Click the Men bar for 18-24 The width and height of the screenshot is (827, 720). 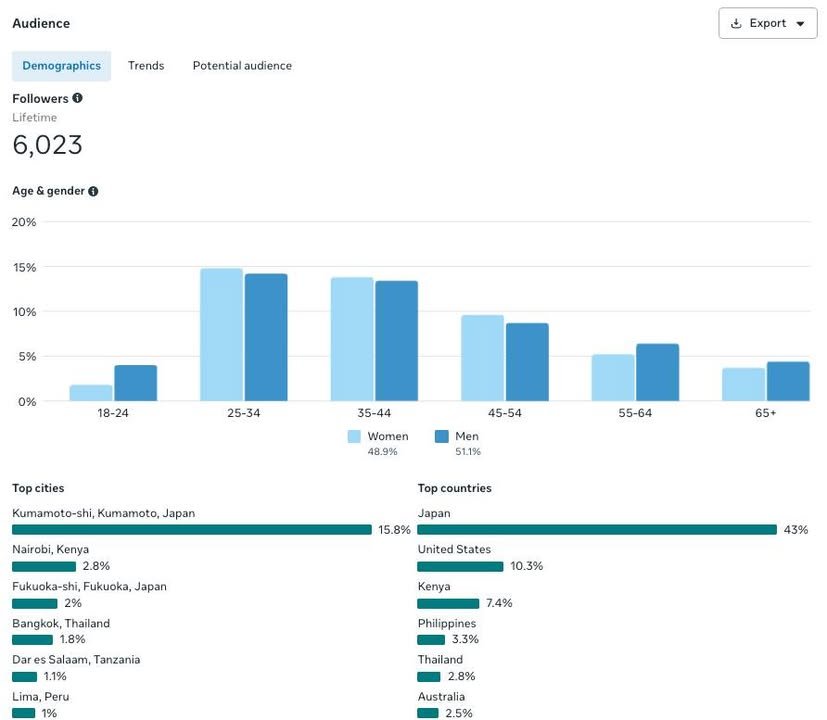(135, 383)
